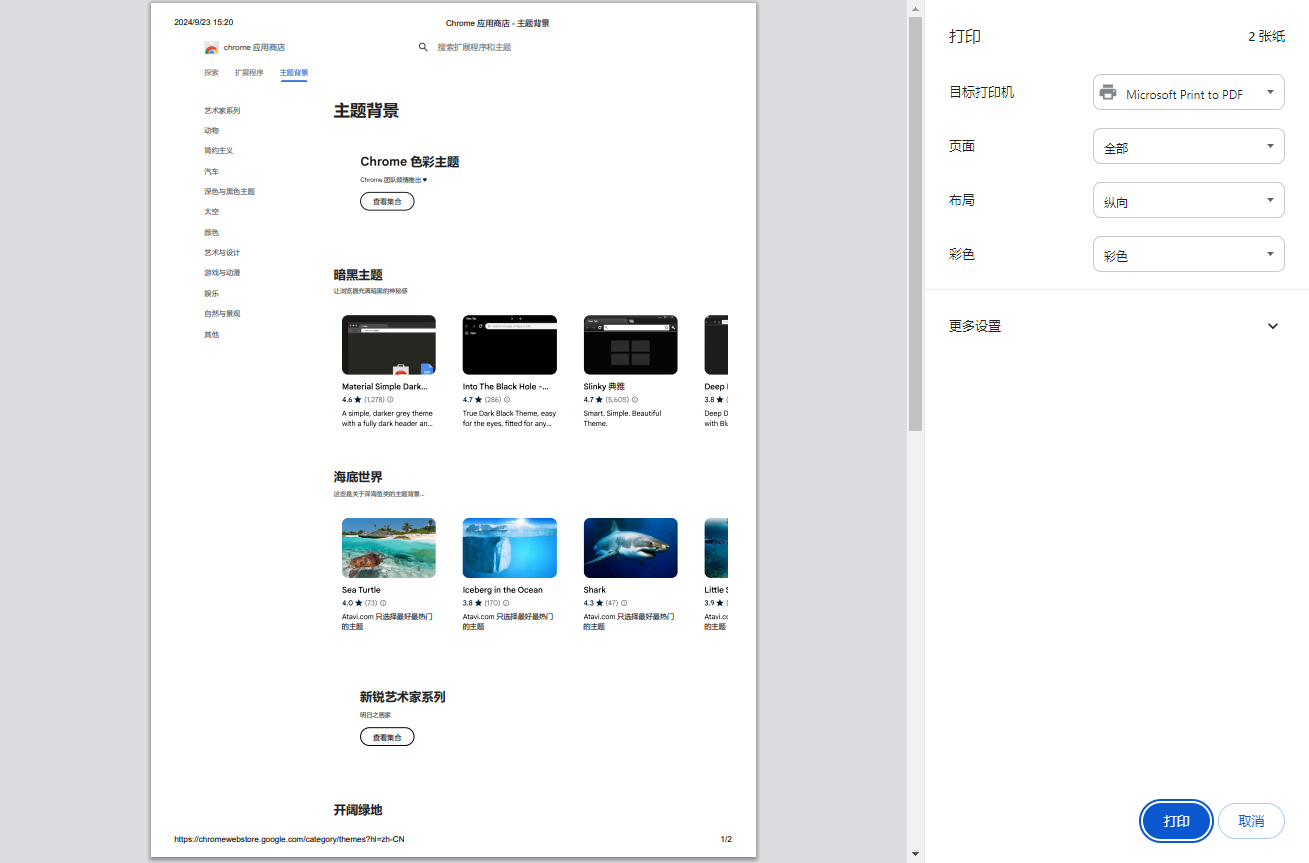1309x863 pixels.
Task: Click Shark theme thumbnail
Action: pyautogui.click(x=631, y=548)
